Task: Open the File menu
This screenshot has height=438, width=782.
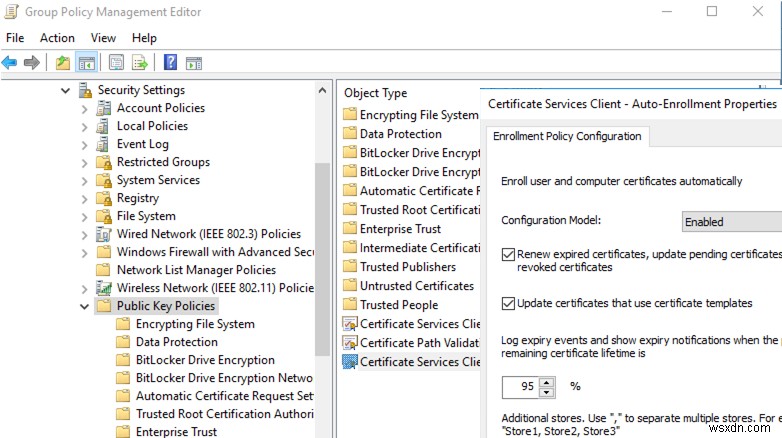Action: pos(15,38)
